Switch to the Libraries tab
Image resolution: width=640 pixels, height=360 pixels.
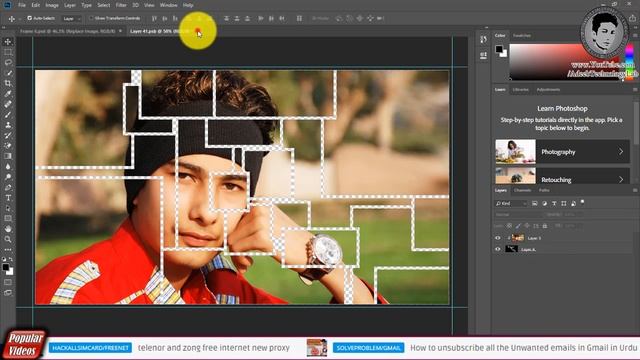click(x=520, y=89)
